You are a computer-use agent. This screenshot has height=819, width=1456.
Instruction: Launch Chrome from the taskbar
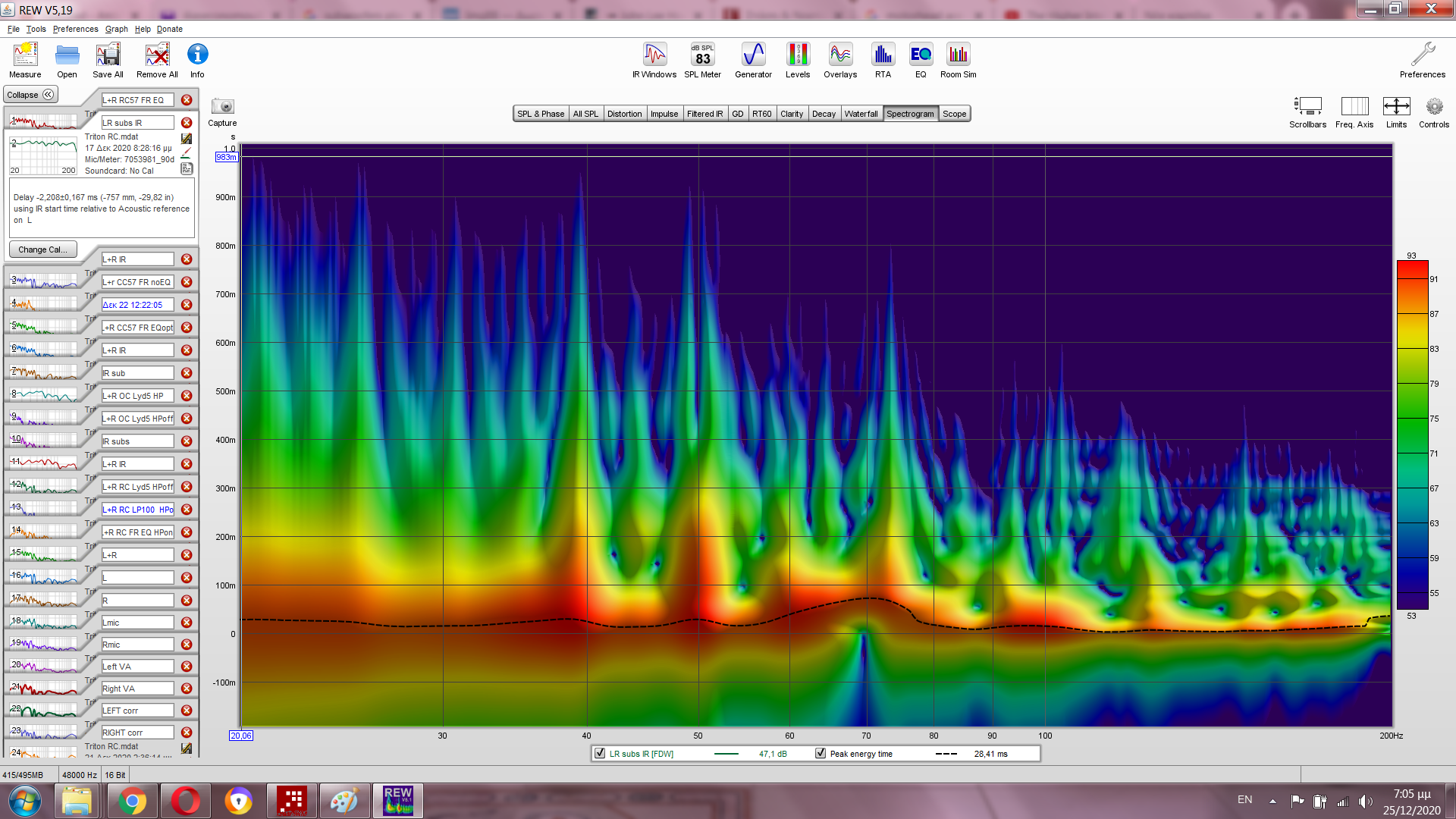(x=132, y=801)
